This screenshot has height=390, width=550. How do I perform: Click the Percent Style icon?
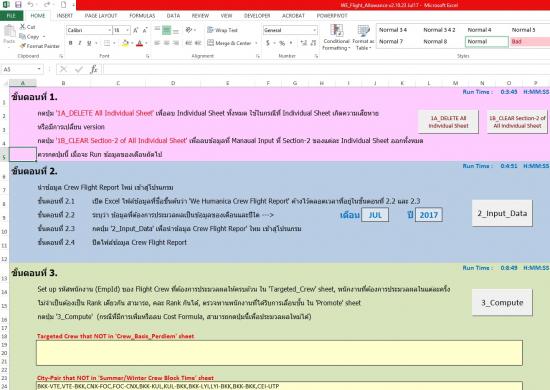282,43
